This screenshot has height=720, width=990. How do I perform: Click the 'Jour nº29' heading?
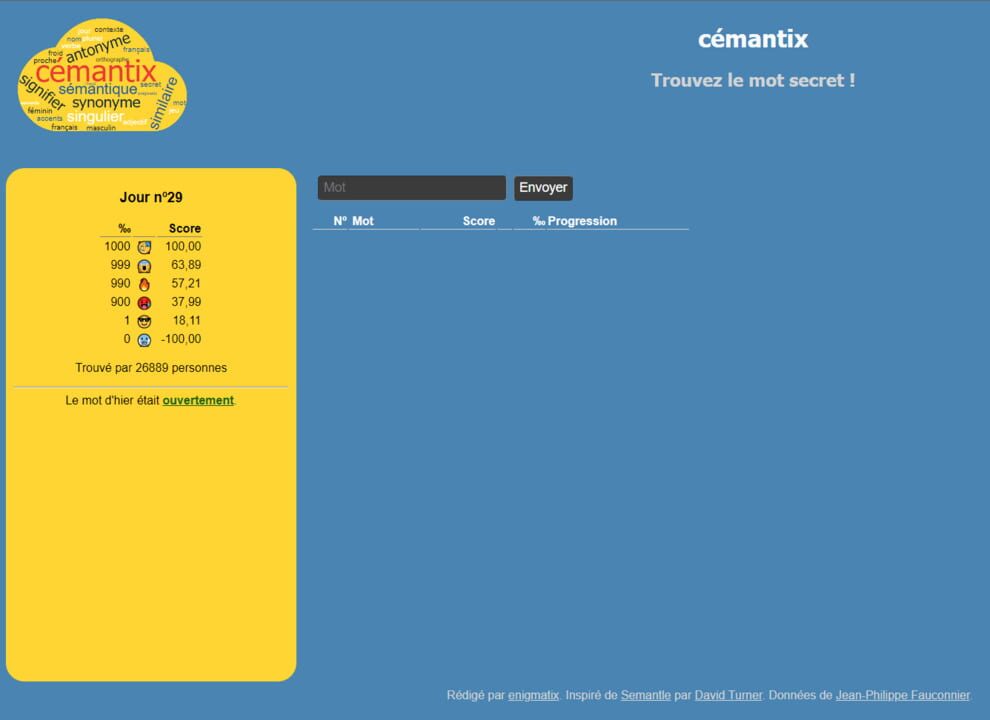[x=151, y=198]
